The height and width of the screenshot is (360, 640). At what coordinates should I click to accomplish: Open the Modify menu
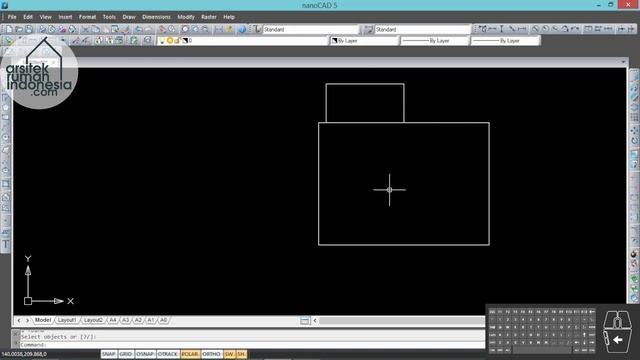pyautogui.click(x=186, y=17)
